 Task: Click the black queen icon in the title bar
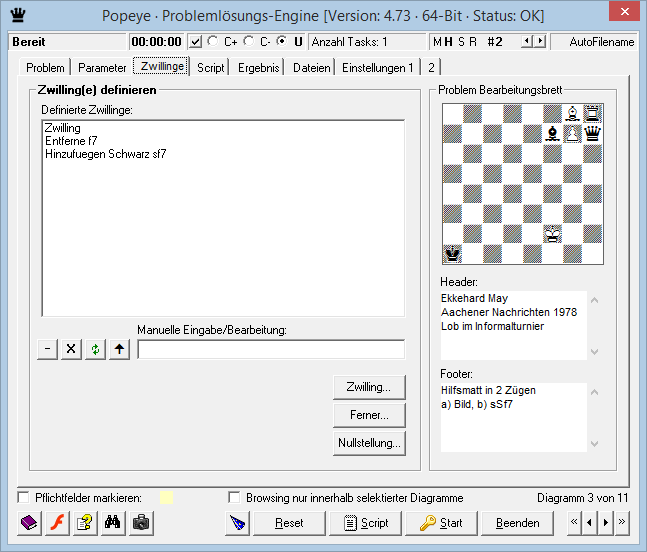[x=18, y=15]
